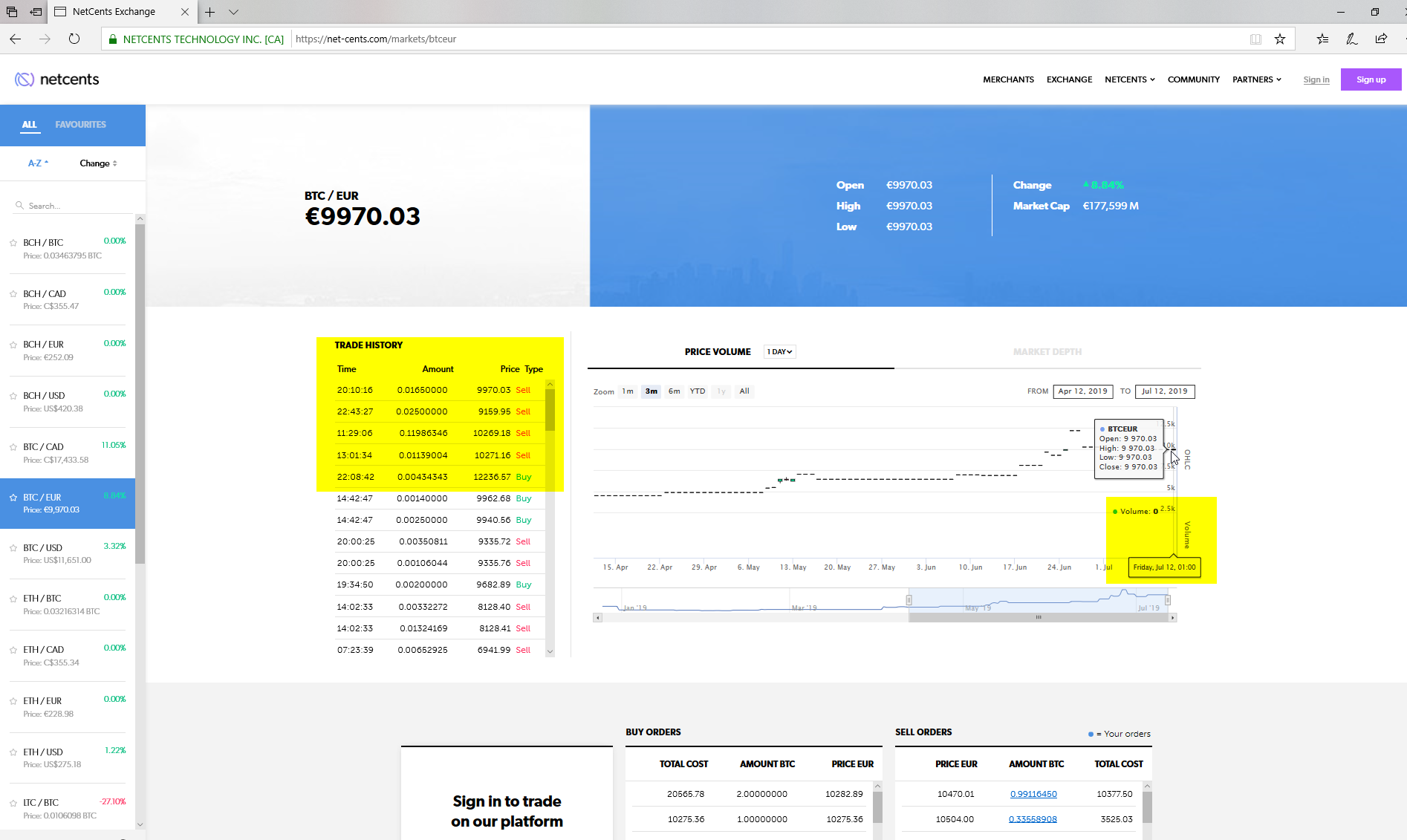1407x840 pixels.
Task: Click the search magnifier icon in the pair list
Action: (20, 205)
